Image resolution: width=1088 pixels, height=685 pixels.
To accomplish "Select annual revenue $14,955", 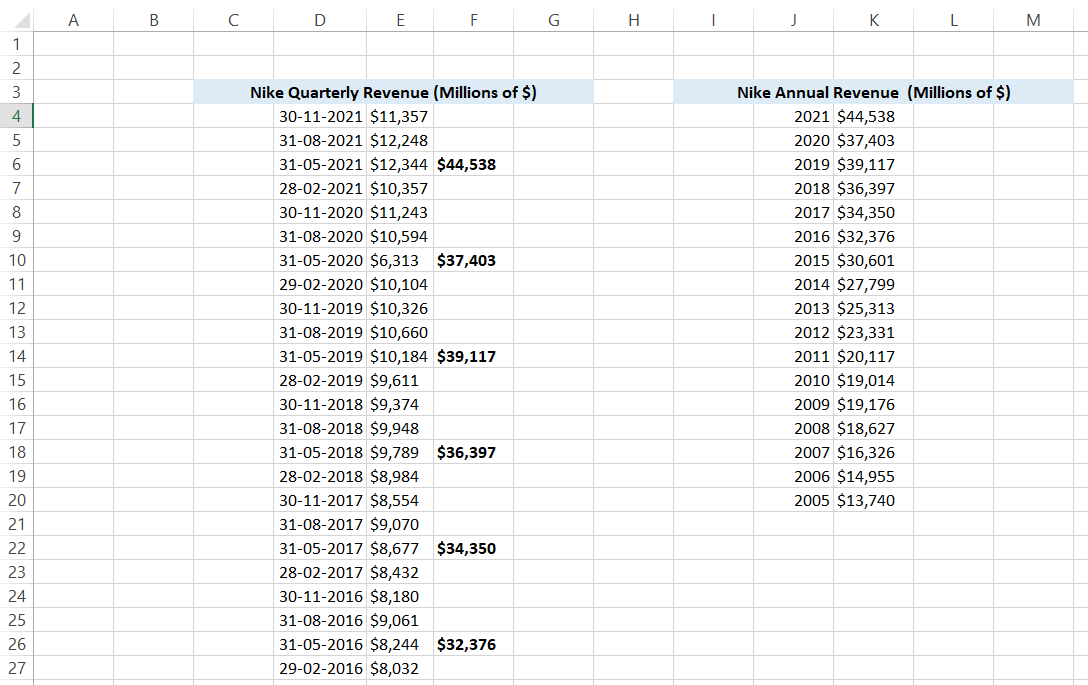I will tap(874, 477).
